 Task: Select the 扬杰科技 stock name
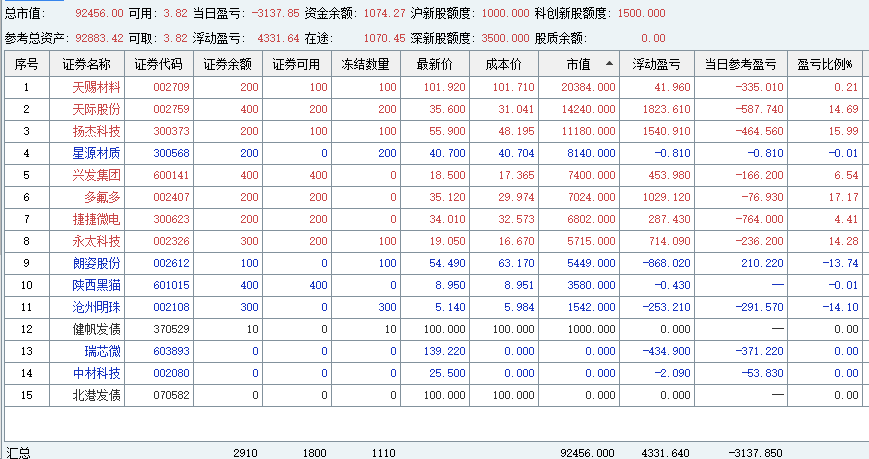tap(96, 131)
